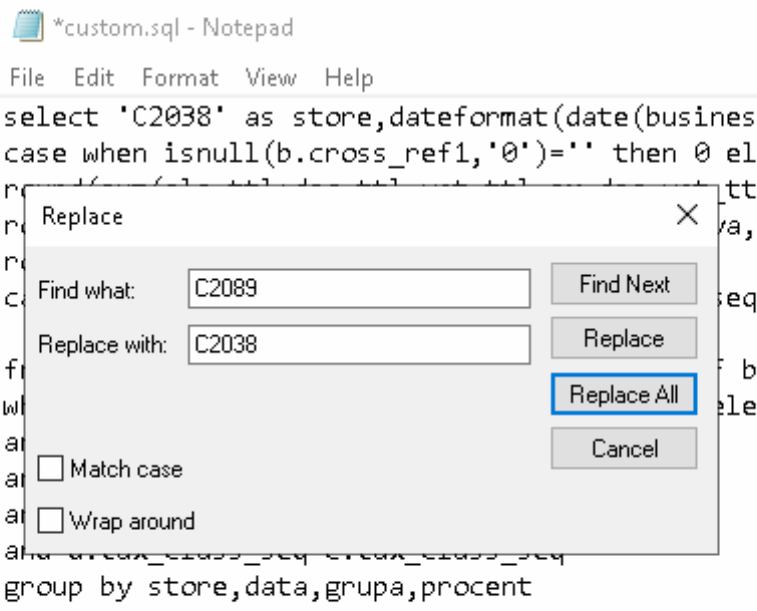The width and height of the screenshot is (757, 611).
Task: Place cursor in first line with 'C2038'
Action: [378, 118]
